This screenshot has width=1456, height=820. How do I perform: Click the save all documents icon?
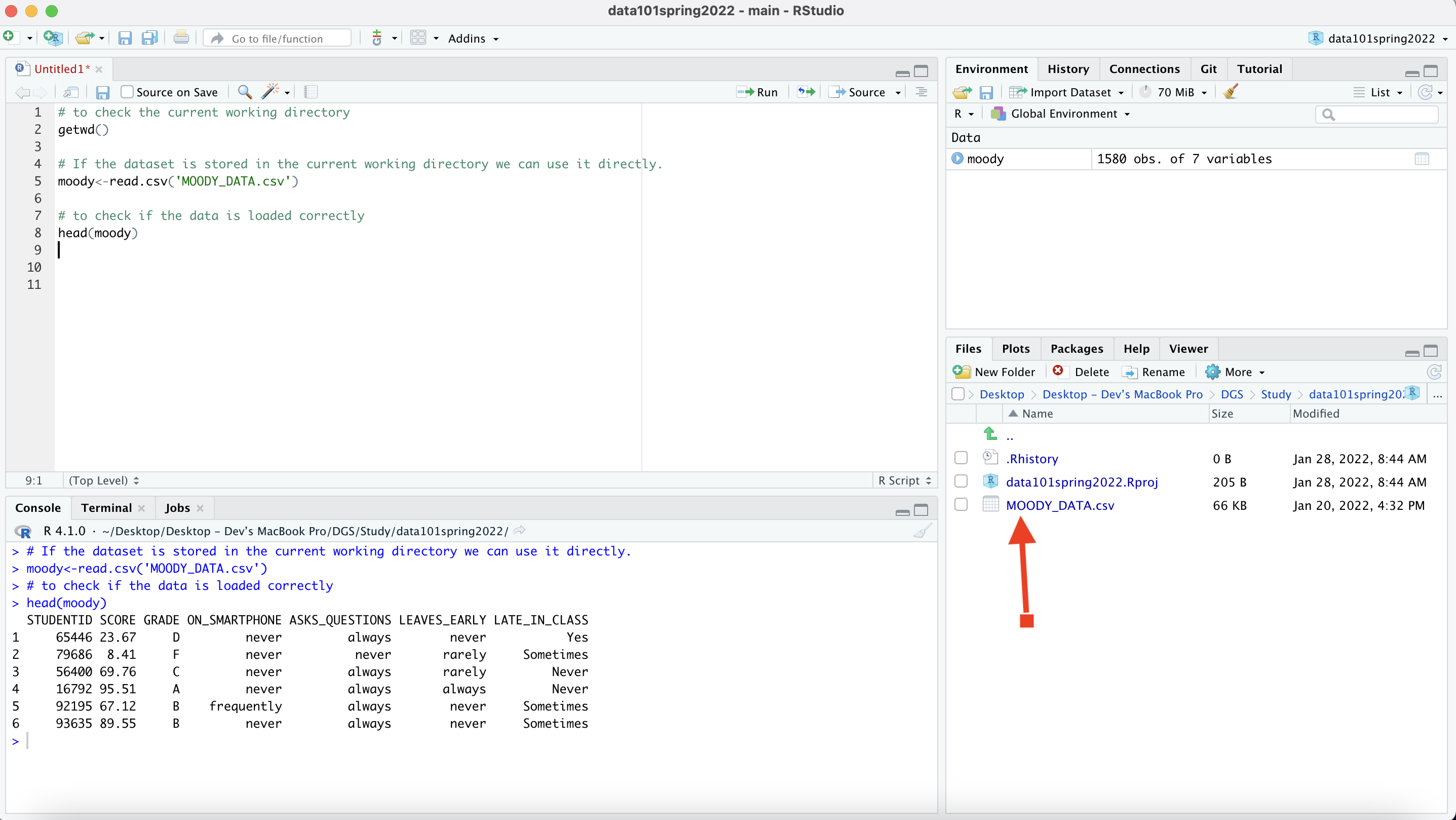click(x=149, y=39)
